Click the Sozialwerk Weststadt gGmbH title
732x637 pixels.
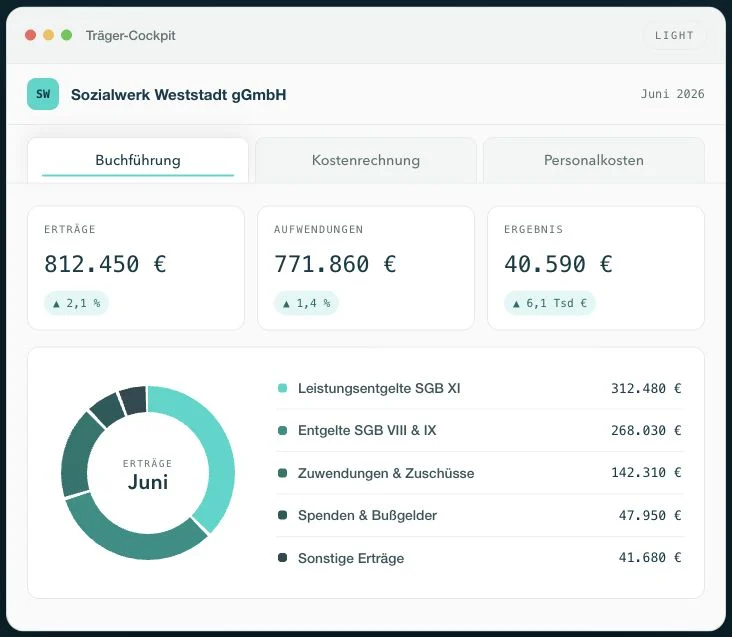pos(178,95)
